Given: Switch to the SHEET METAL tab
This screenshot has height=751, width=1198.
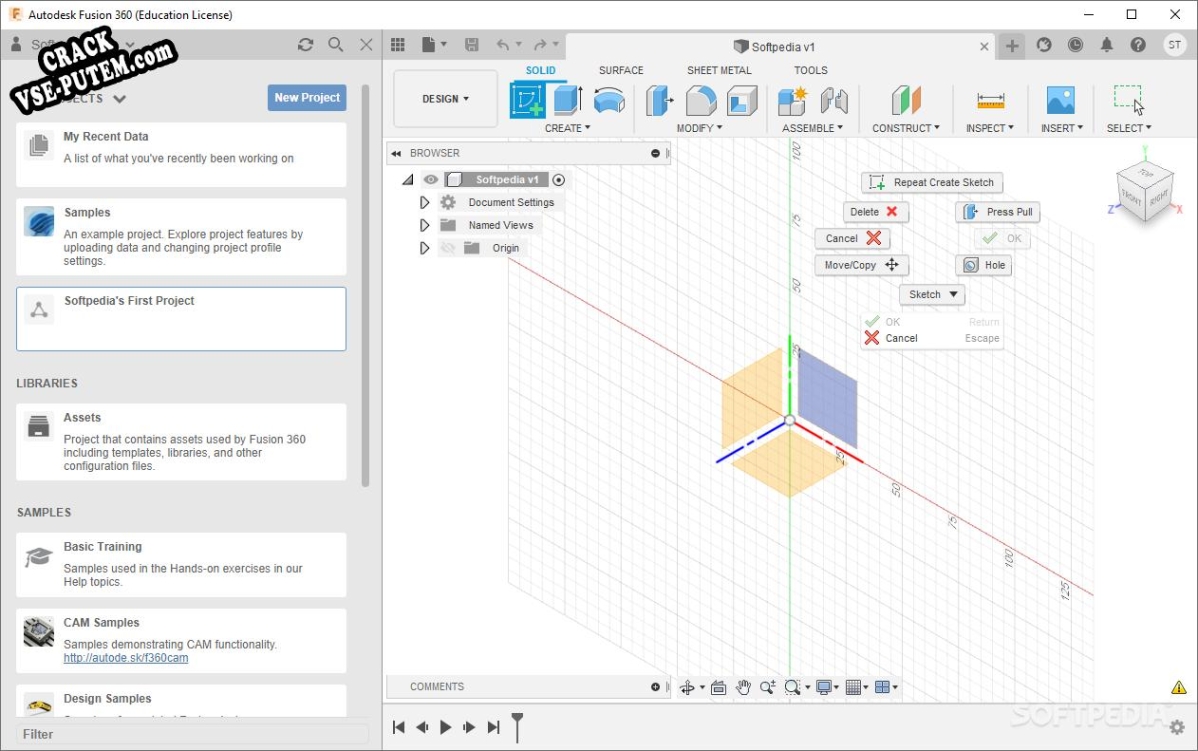Looking at the screenshot, I should [719, 70].
